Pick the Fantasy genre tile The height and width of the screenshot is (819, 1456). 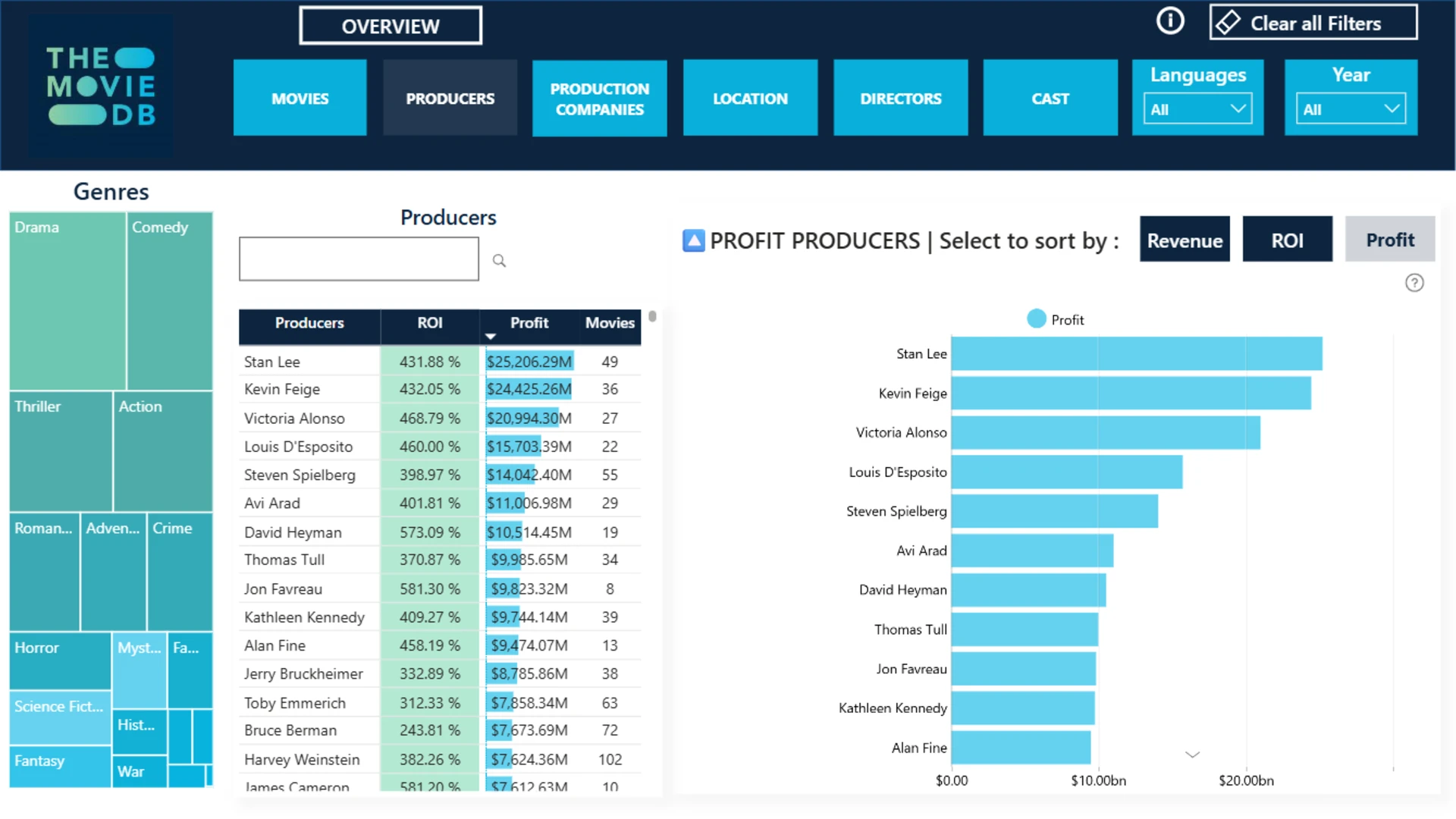coord(60,767)
